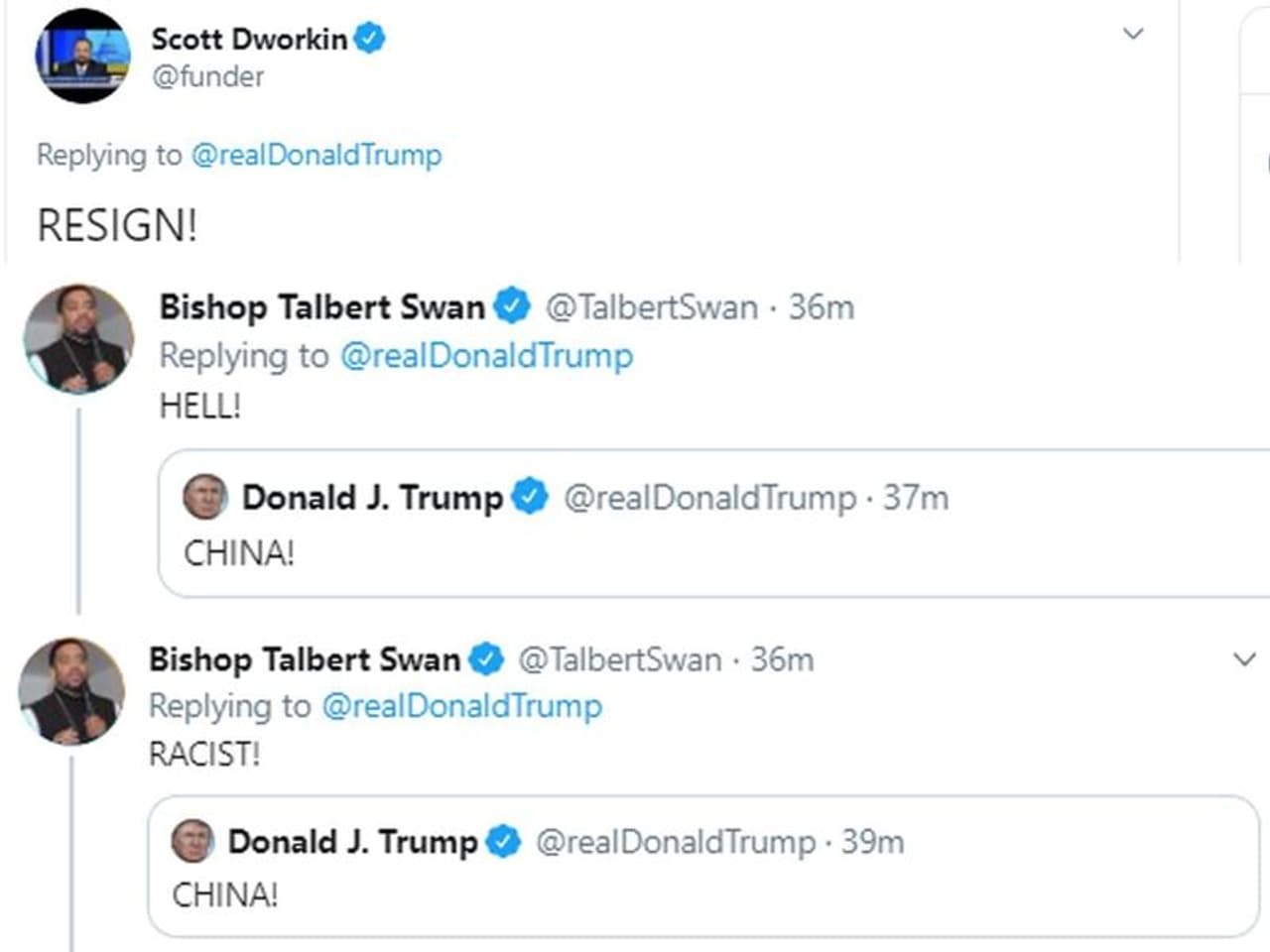
Task: Click Trump's small avatar in the 37m quoted tweet
Action: coord(205,497)
